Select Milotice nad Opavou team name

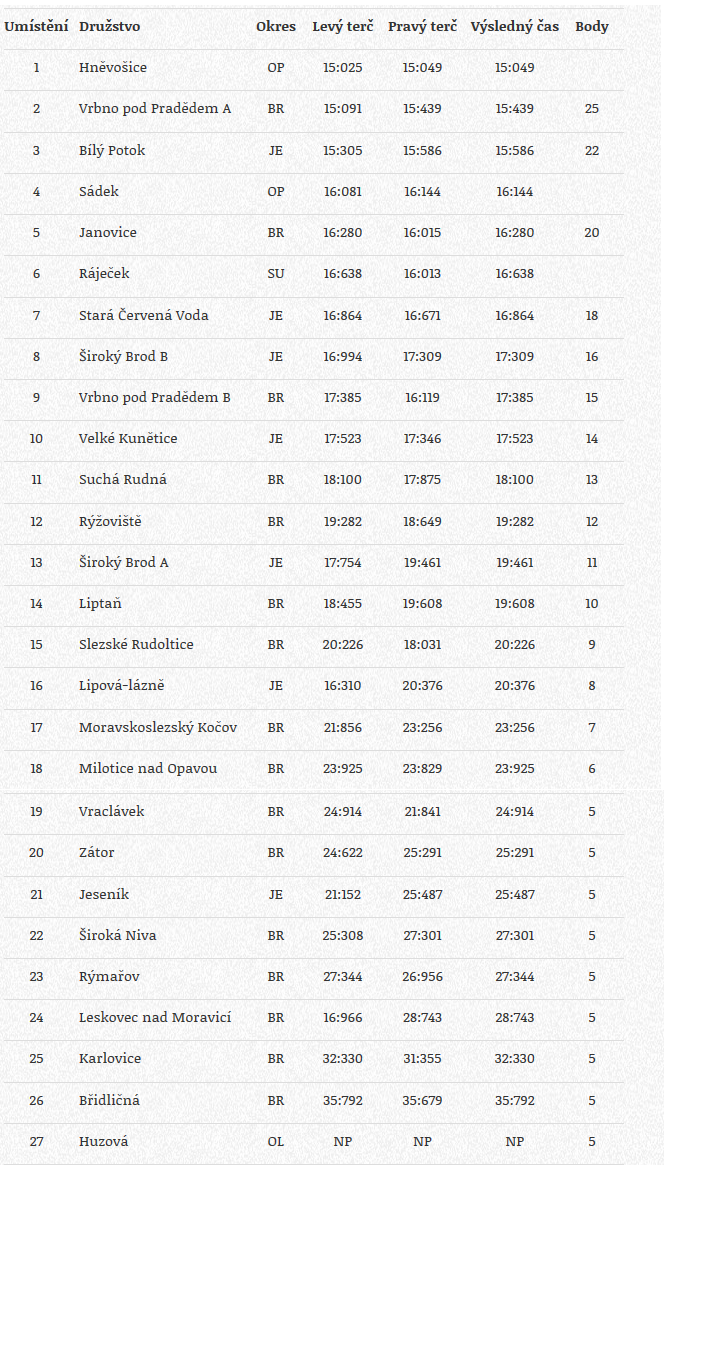click(x=148, y=768)
